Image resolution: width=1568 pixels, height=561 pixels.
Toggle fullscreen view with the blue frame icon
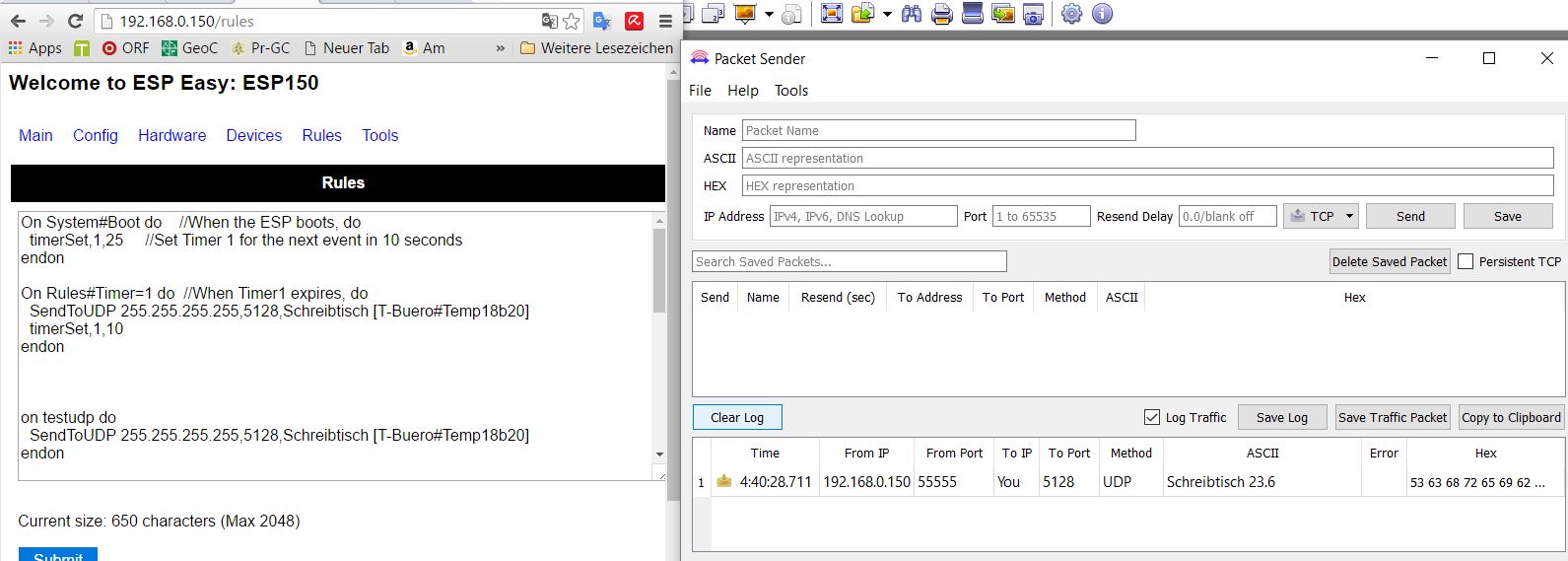(832, 14)
